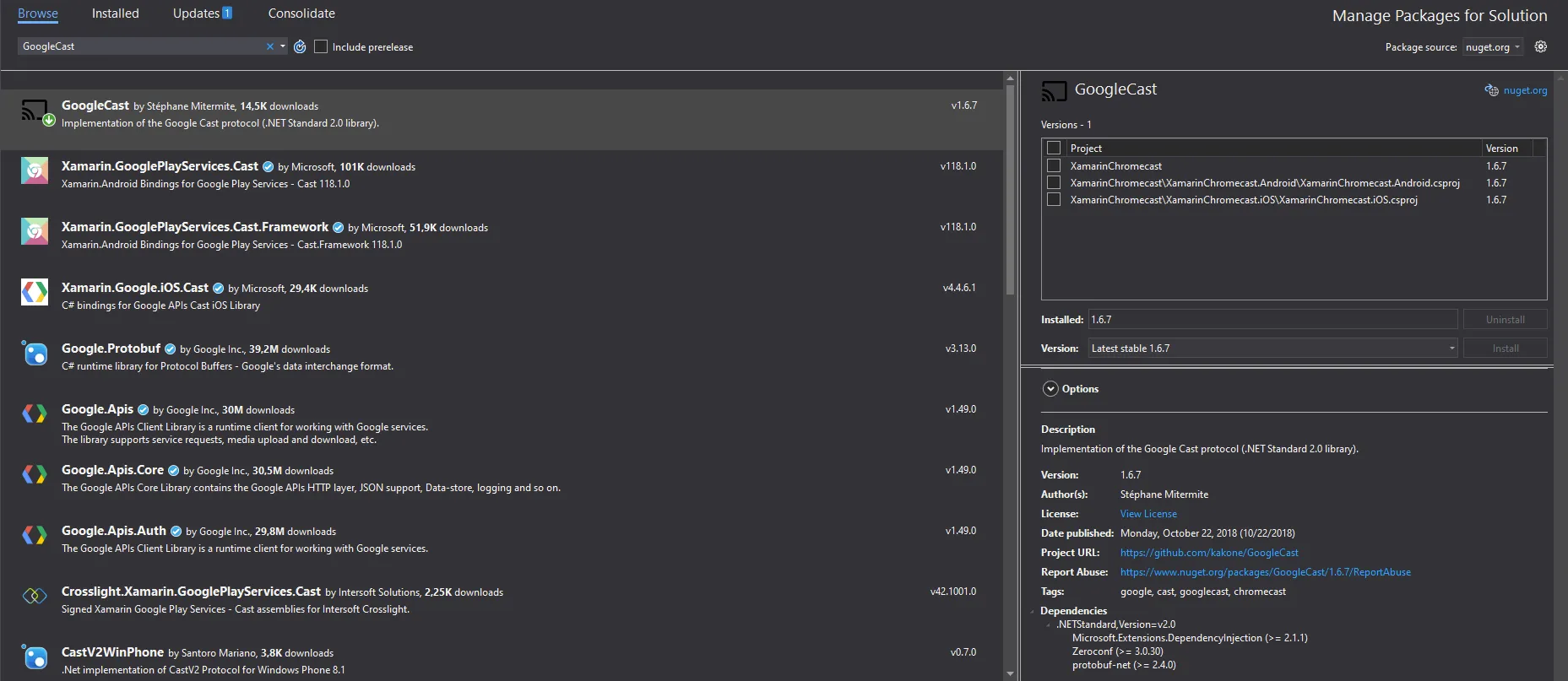Clear the GoogleCast search text
The width and height of the screenshot is (1568, 681).
pyautogui.click(x=270, y=46)
